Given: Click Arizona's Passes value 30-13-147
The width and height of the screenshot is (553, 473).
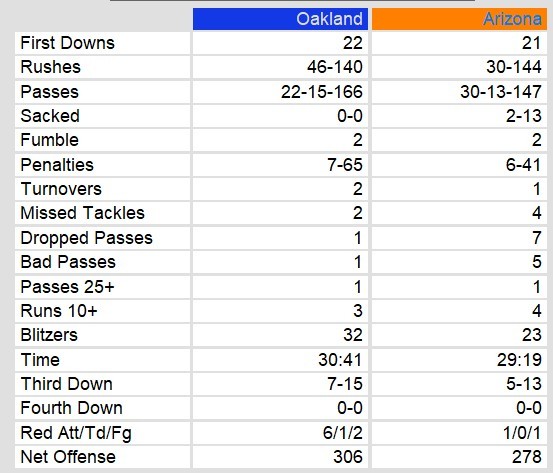Looking at the screenshot, I should [x=501, y=92].
